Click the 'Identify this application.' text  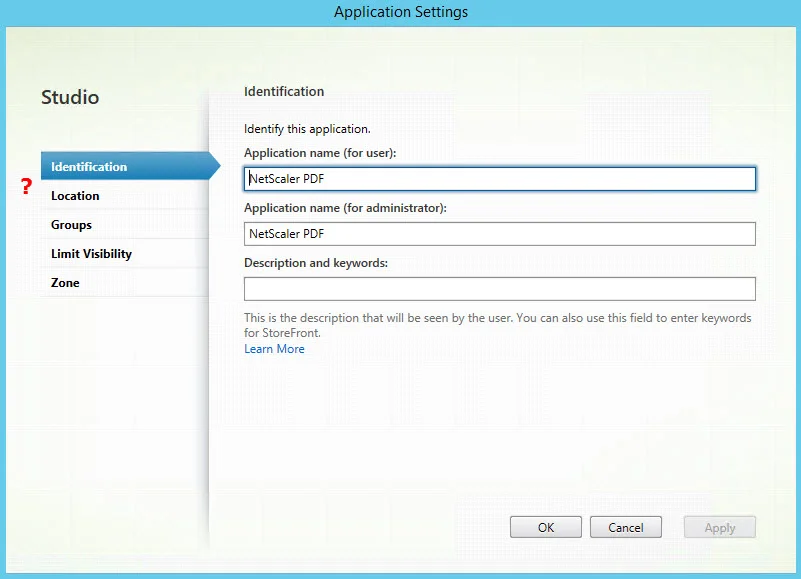[x=307, y=129]
